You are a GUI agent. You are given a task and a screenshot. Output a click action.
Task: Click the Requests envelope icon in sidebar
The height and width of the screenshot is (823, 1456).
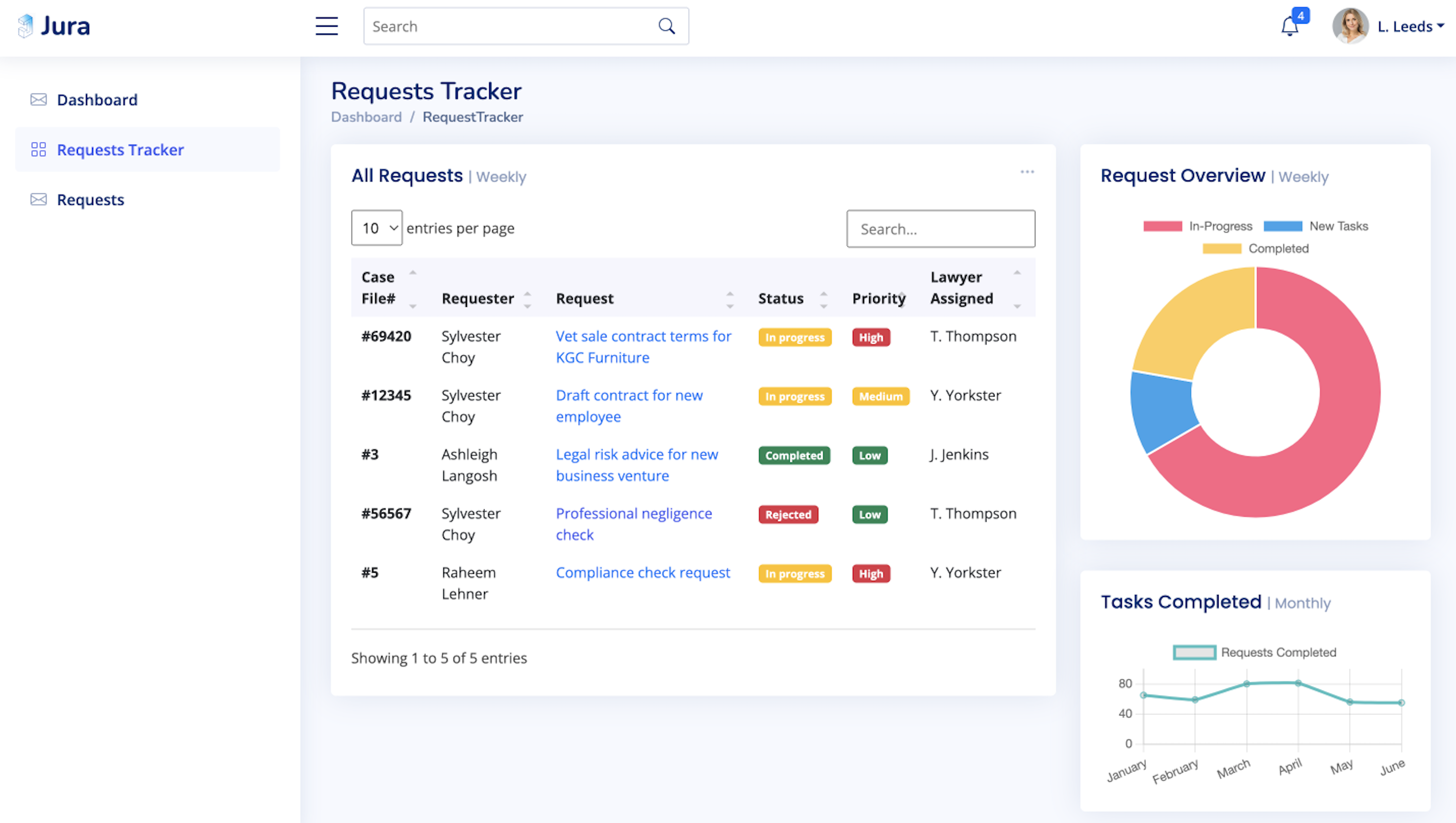[39, 199]
